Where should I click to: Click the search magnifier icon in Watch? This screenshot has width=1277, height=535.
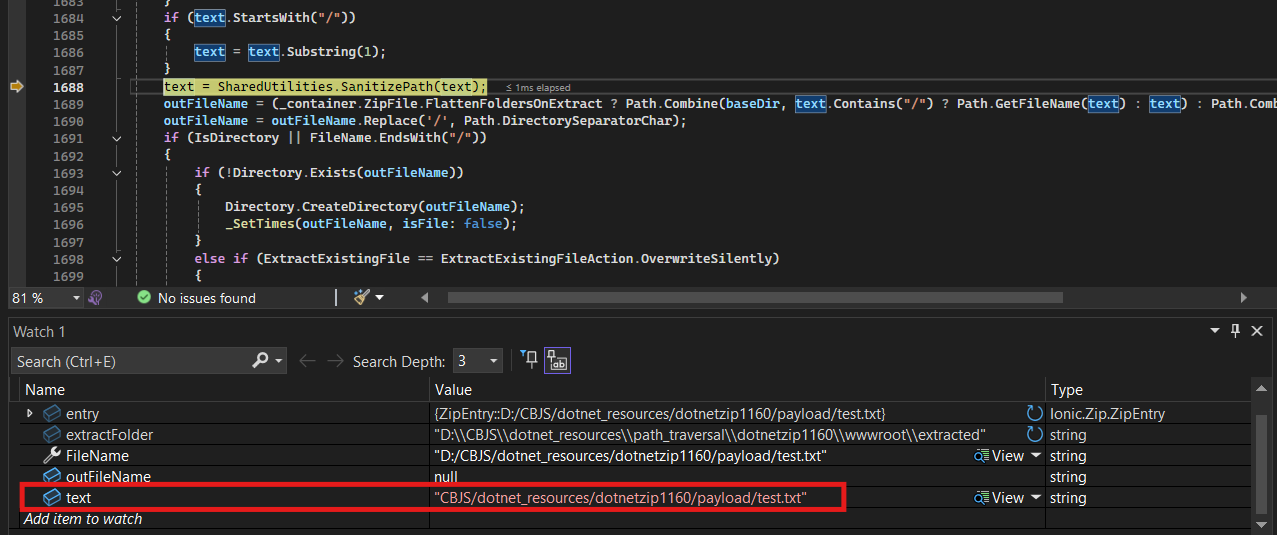point(260,361)
